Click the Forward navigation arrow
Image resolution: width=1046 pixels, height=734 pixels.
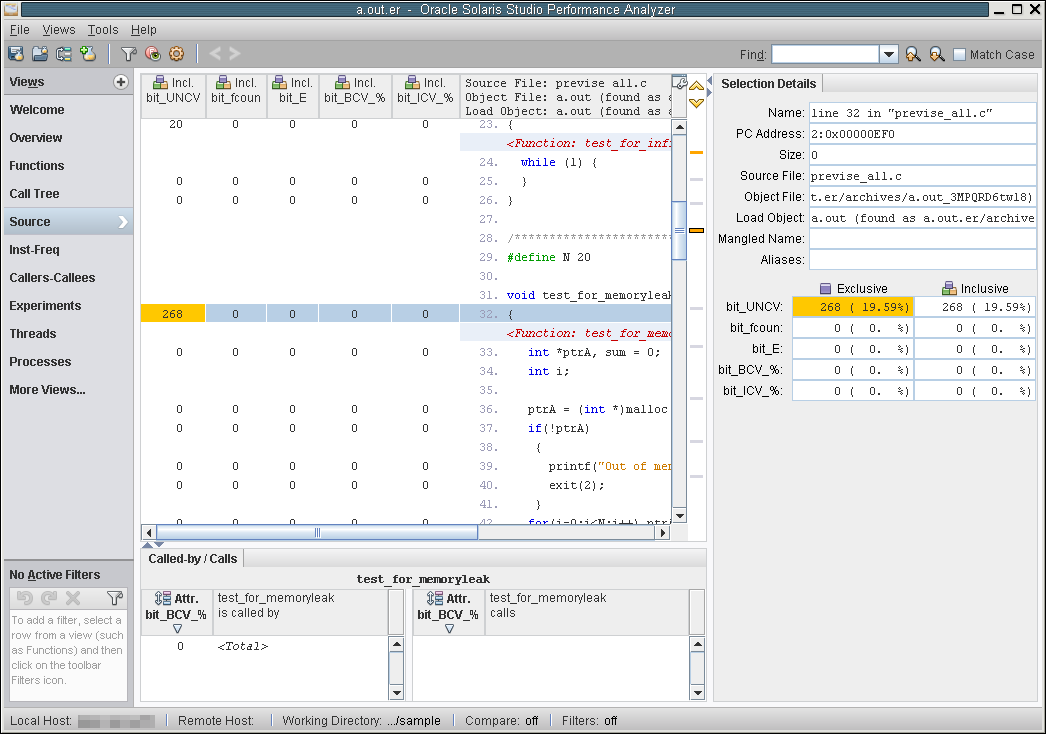point(235,54)
